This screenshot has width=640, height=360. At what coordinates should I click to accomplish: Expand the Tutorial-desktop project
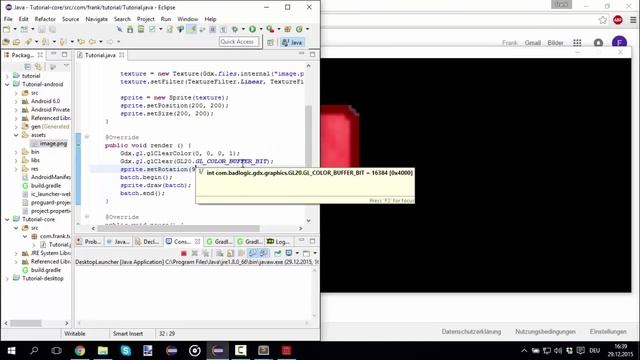[7, 278]
